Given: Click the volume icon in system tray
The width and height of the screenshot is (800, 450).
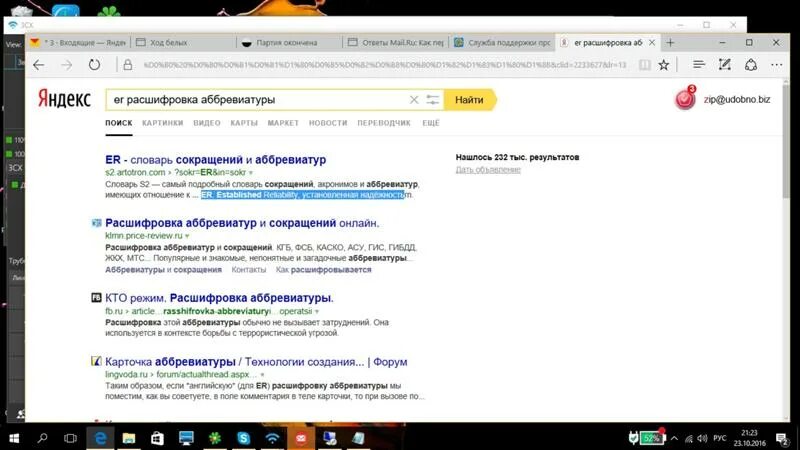Looking at the screenshot, I should [702, 438].
